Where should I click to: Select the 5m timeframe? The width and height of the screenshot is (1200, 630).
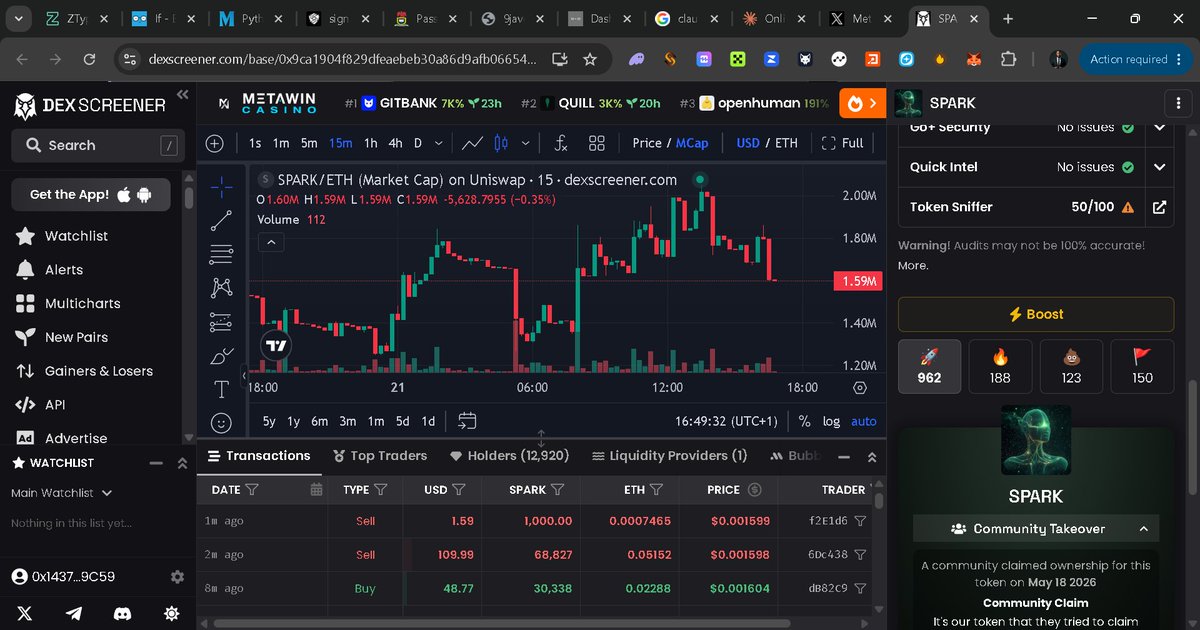coord(309,143)
